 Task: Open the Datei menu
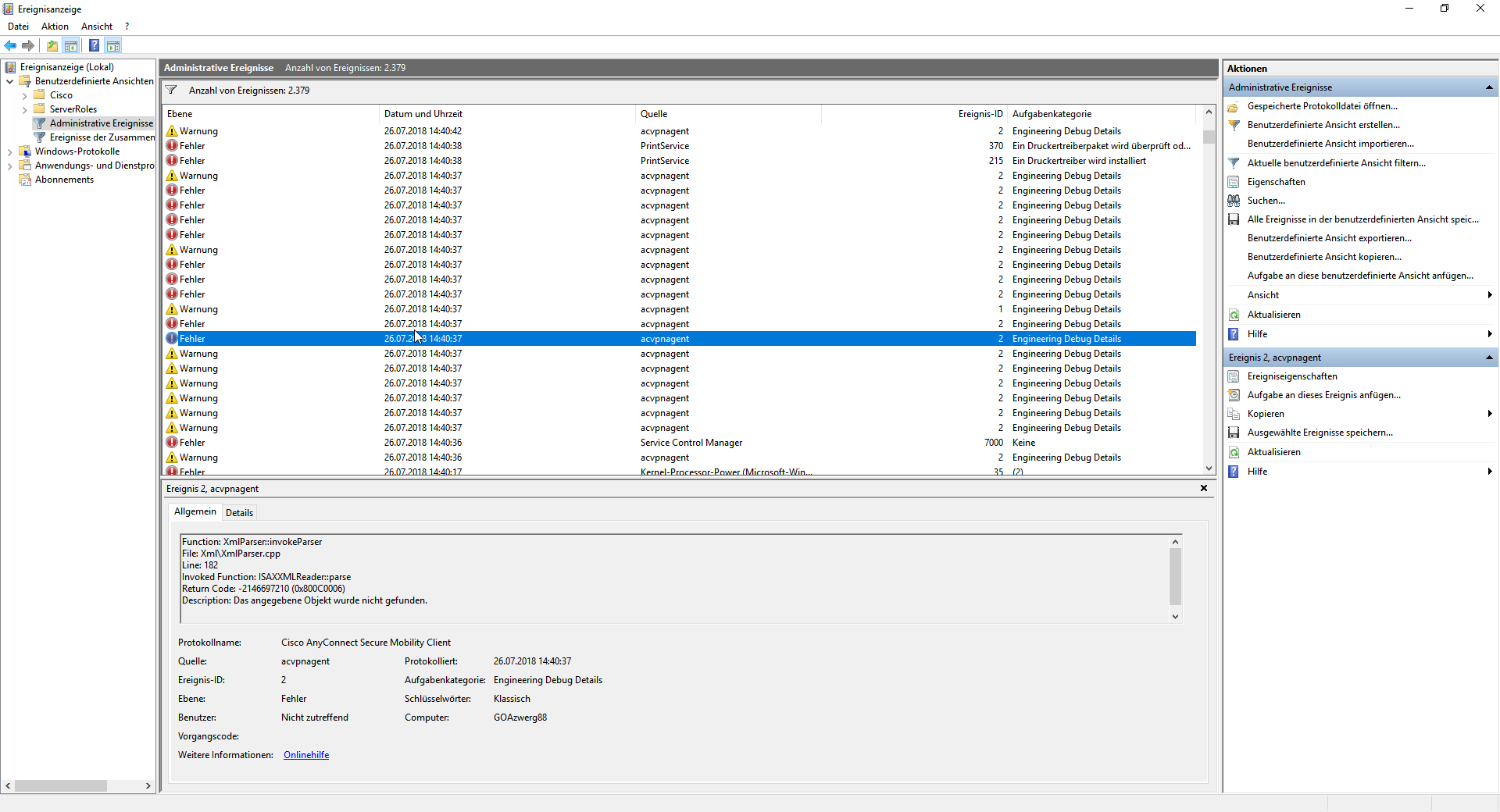(x=18, y=27)
